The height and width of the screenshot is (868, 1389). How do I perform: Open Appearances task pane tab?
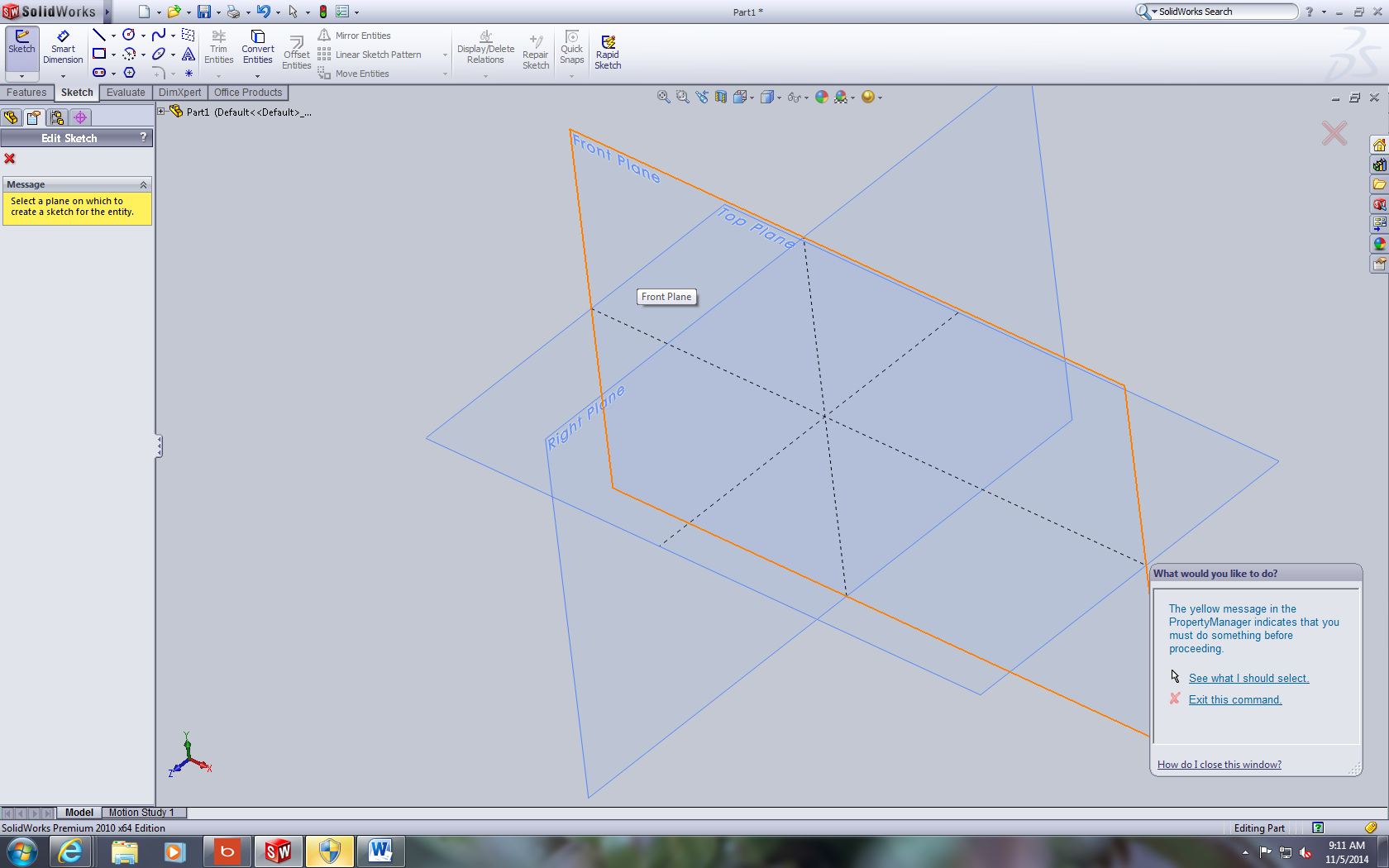pyautogui.click(x=1379, y=244)
